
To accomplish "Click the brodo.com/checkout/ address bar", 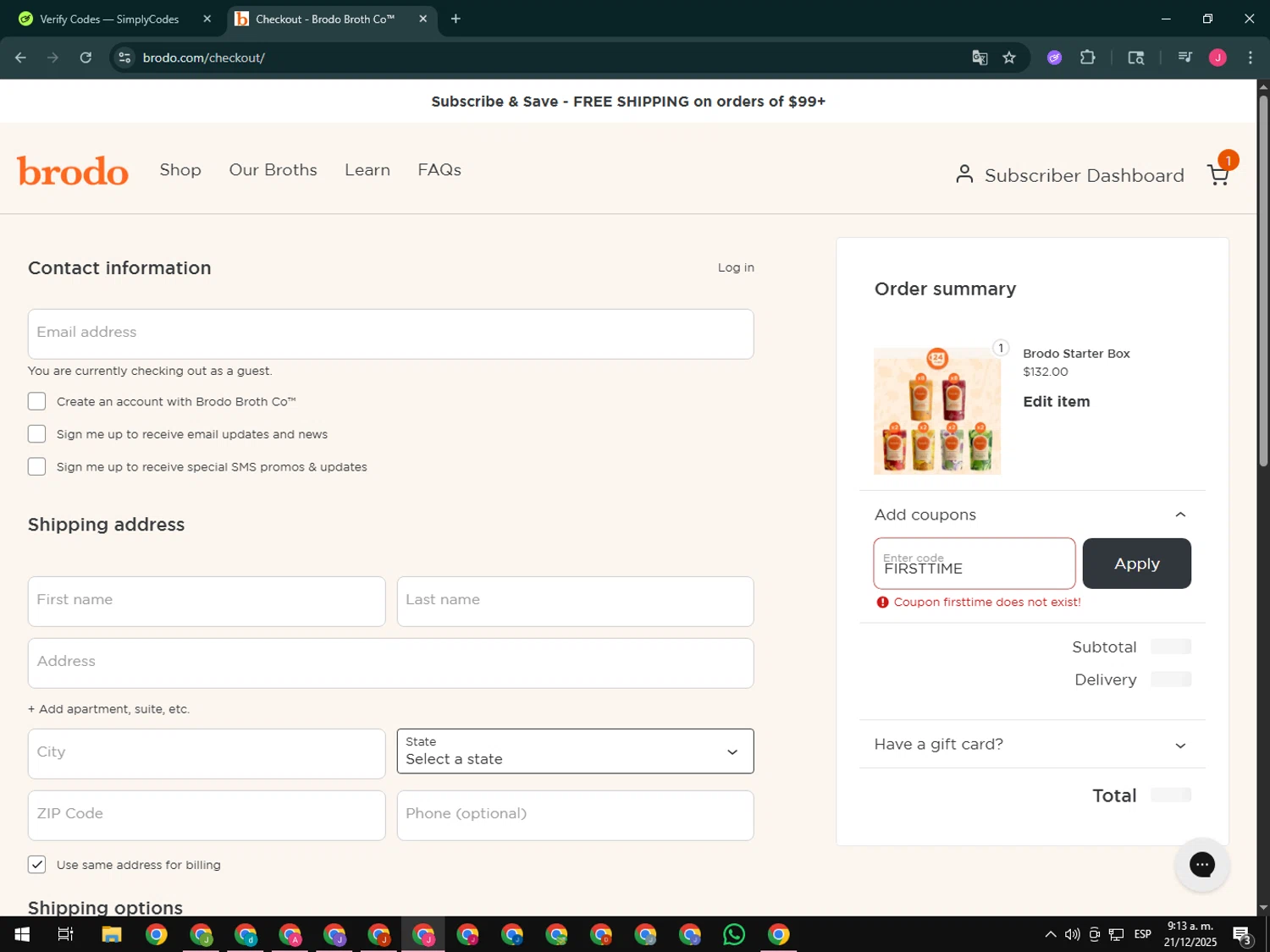I will pyautogui.click(x=542, y=58).
